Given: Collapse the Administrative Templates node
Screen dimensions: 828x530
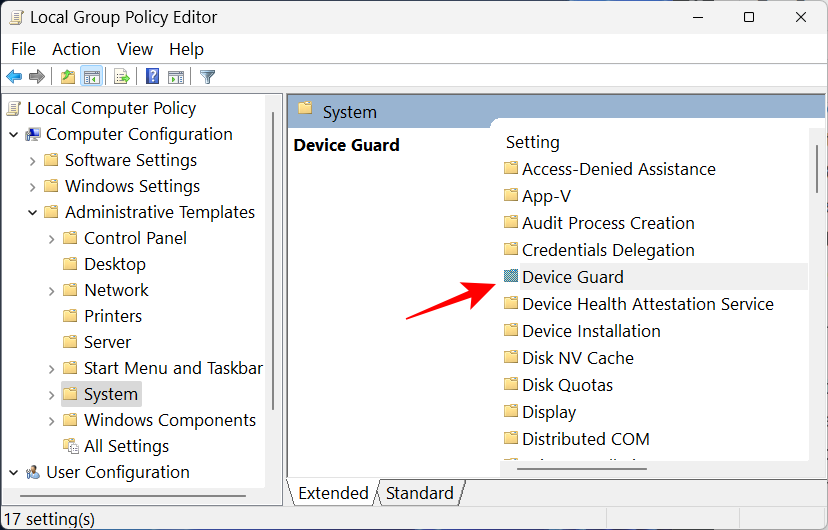Looking at the screenshot, I should pos(32,213).
